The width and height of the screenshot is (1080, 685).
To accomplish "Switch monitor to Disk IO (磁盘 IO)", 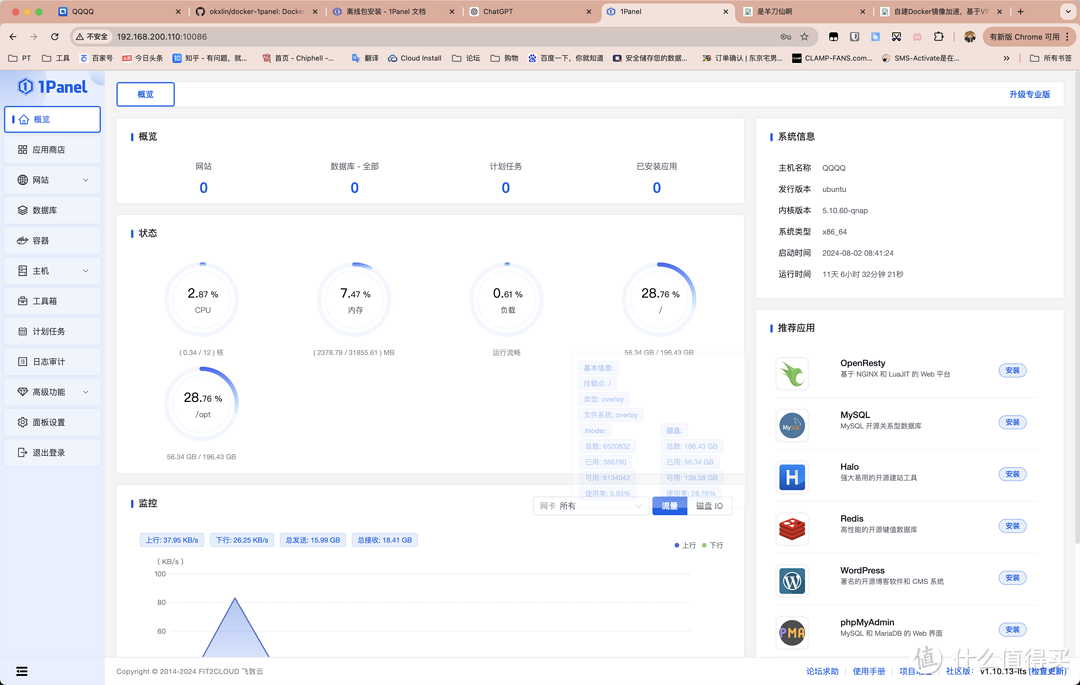I will click(709, 506).
